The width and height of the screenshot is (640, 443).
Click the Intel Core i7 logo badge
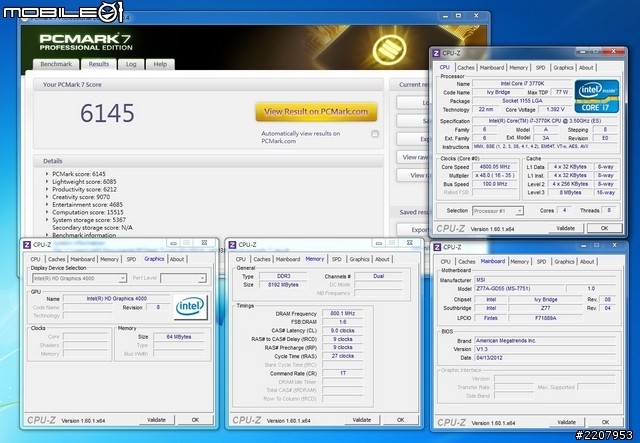[x=596, y=96]
